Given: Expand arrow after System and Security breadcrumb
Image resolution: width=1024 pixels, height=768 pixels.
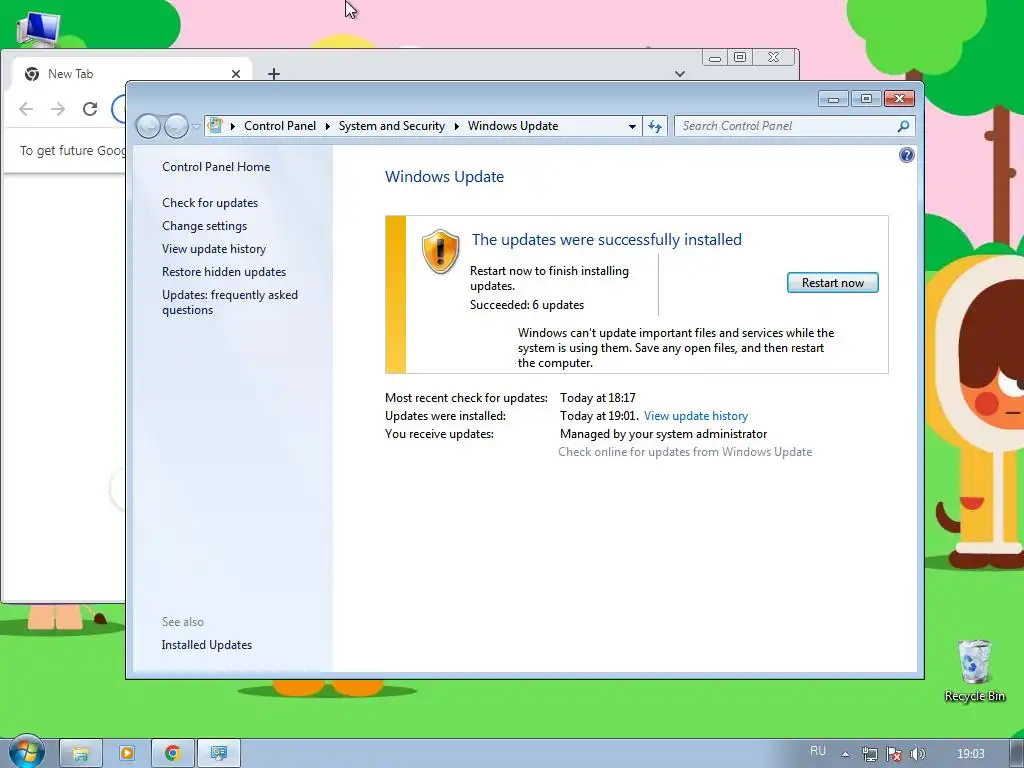Looking at the screenshot, I should pyautogui.click(x=456, y=126).
